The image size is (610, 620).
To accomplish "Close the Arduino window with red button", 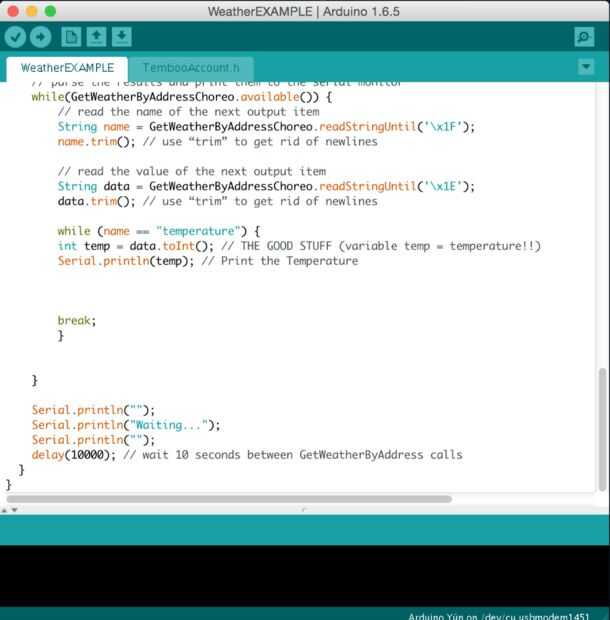I will click(13, 11).
